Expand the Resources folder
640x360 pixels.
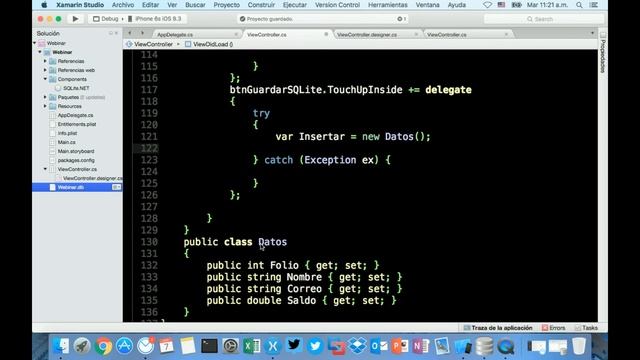[x=45, y=106]
